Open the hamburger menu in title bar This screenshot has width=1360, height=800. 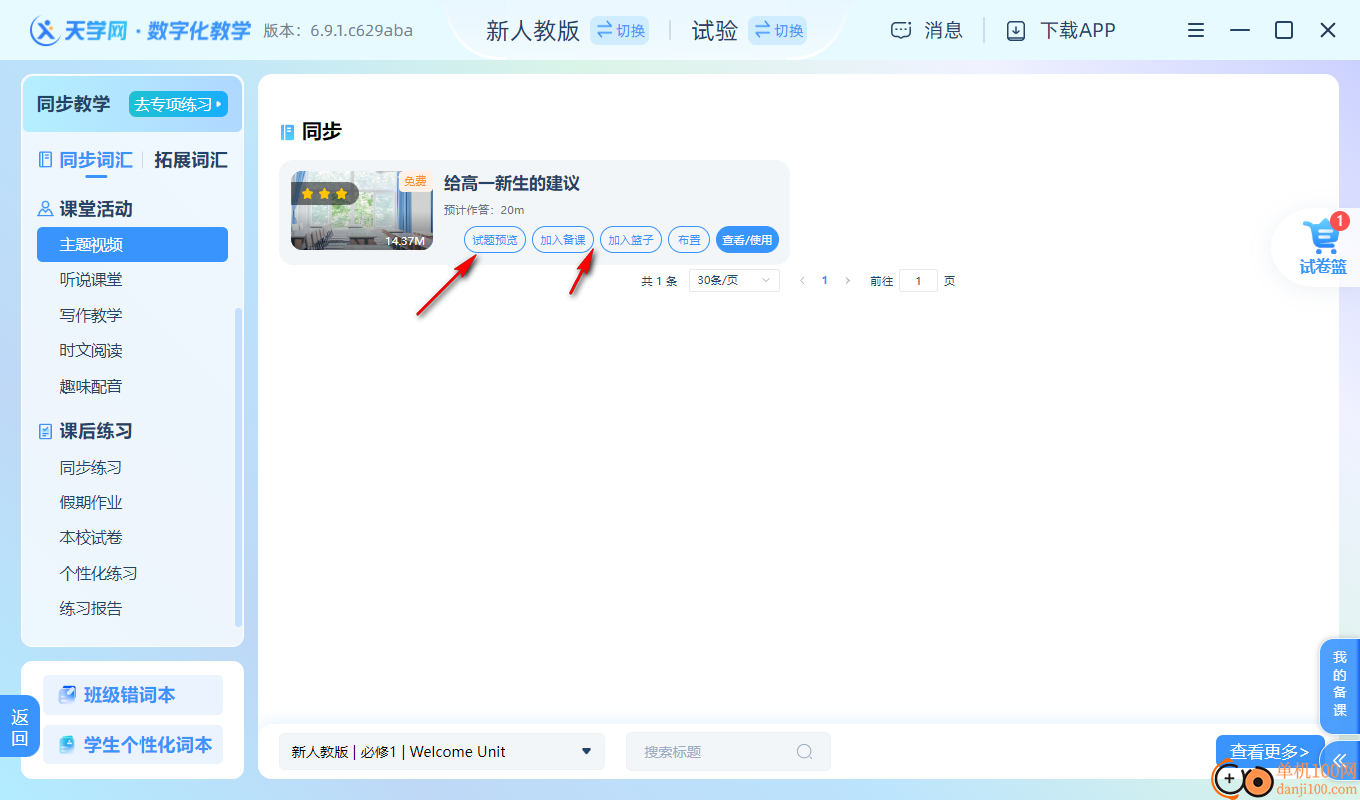(x=1196, y=31)
